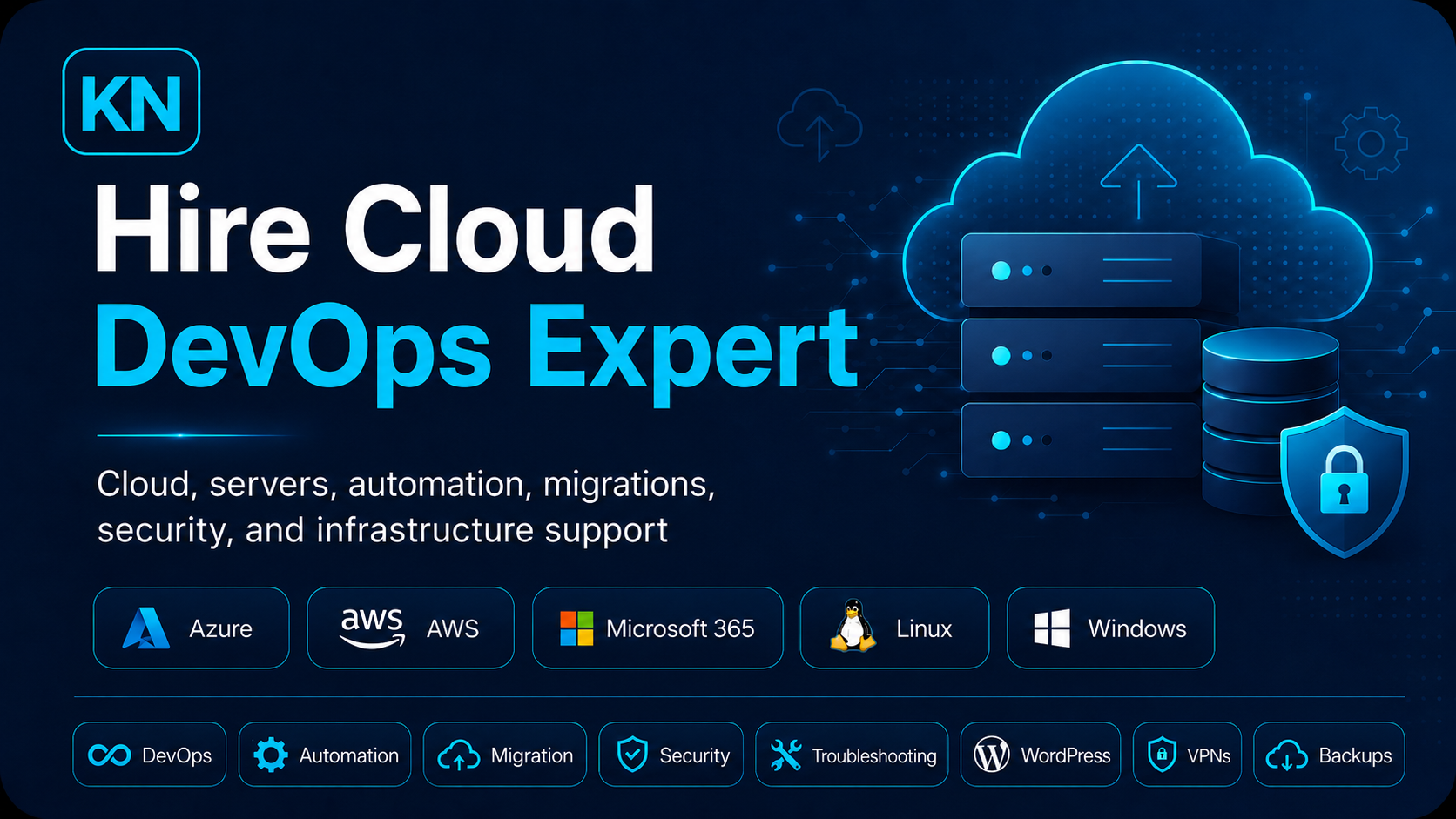Select the WordPress label text
The height and width of the screenshot is (819, 1456).
pyautogui.click(x=1066, y=755)
